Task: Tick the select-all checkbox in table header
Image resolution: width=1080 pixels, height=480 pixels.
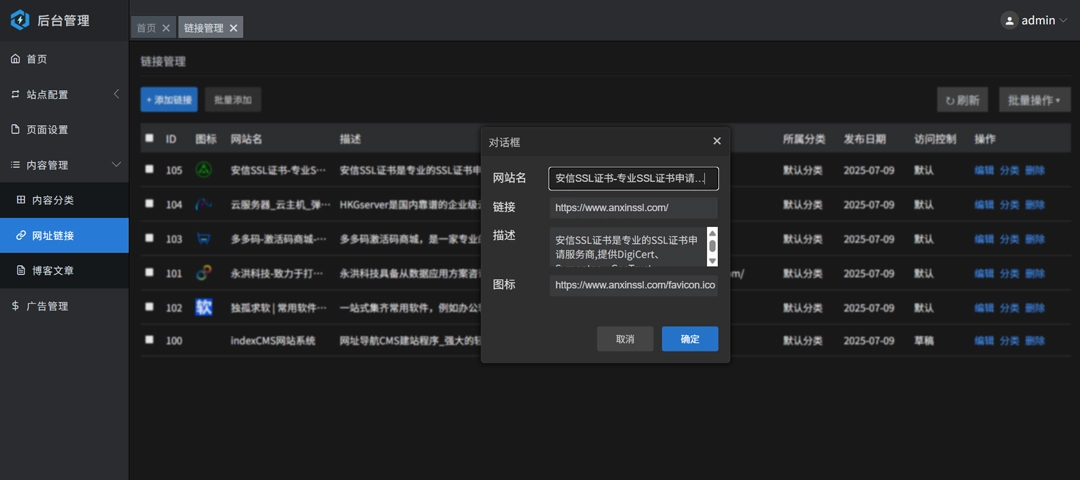Action: pyautogui.click(x=149, y=138)
